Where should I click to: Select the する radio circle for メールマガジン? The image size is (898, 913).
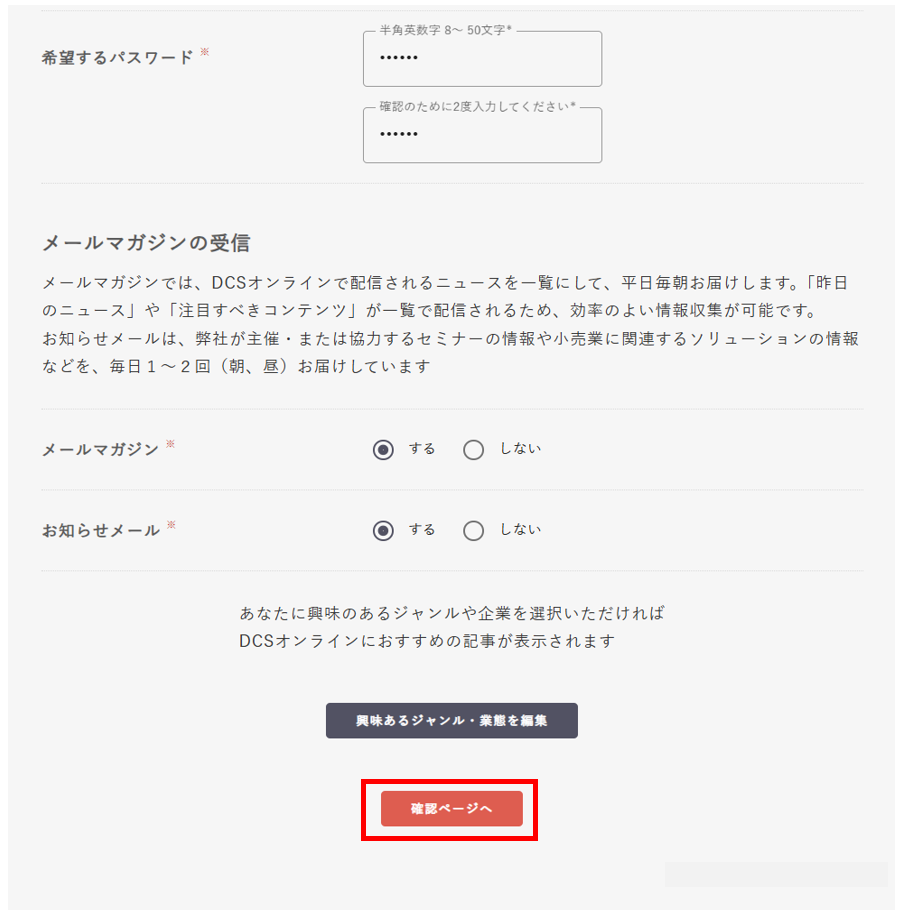[383, 450]
